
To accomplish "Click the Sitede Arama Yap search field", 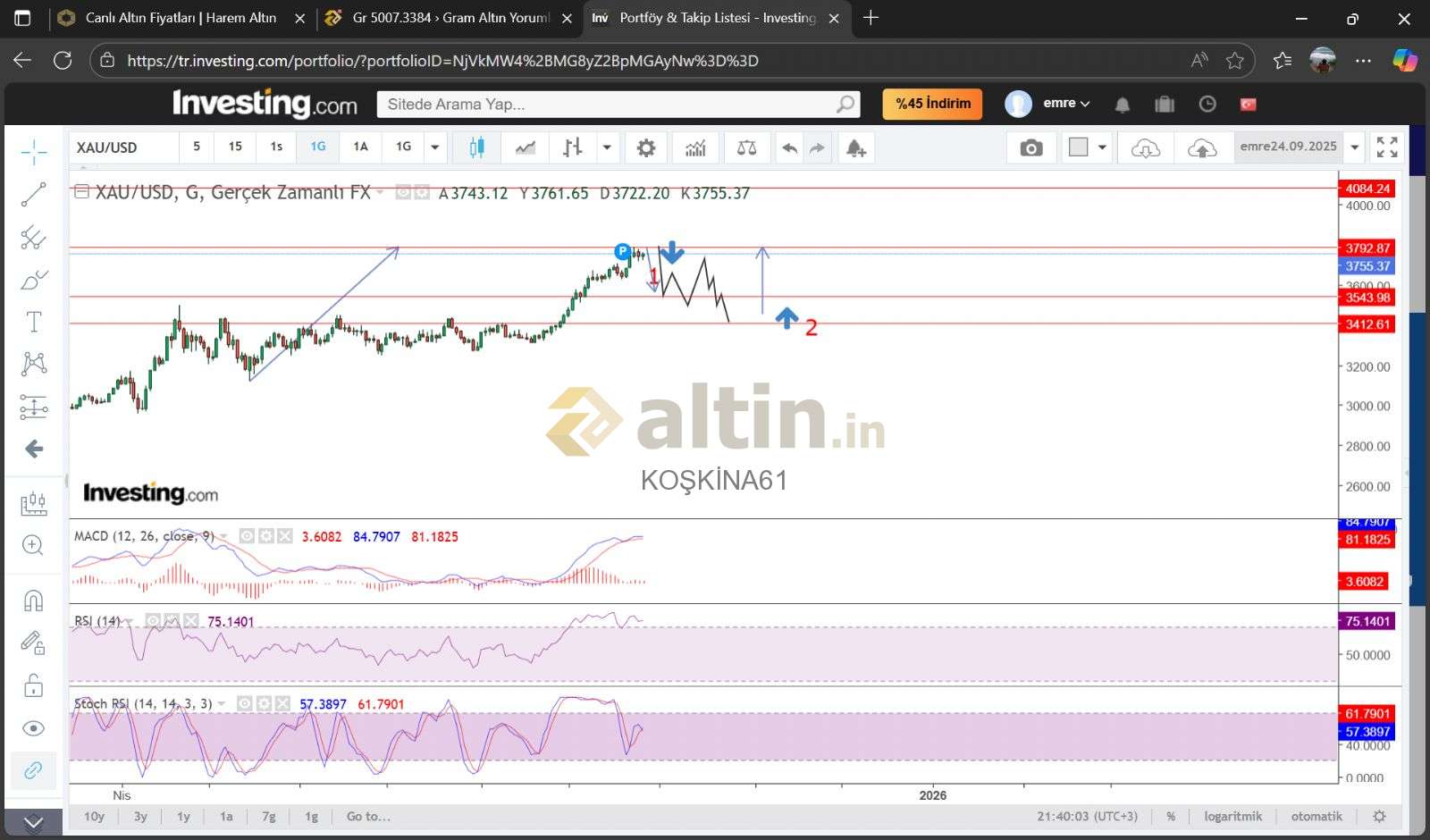I will click(618, 105).
